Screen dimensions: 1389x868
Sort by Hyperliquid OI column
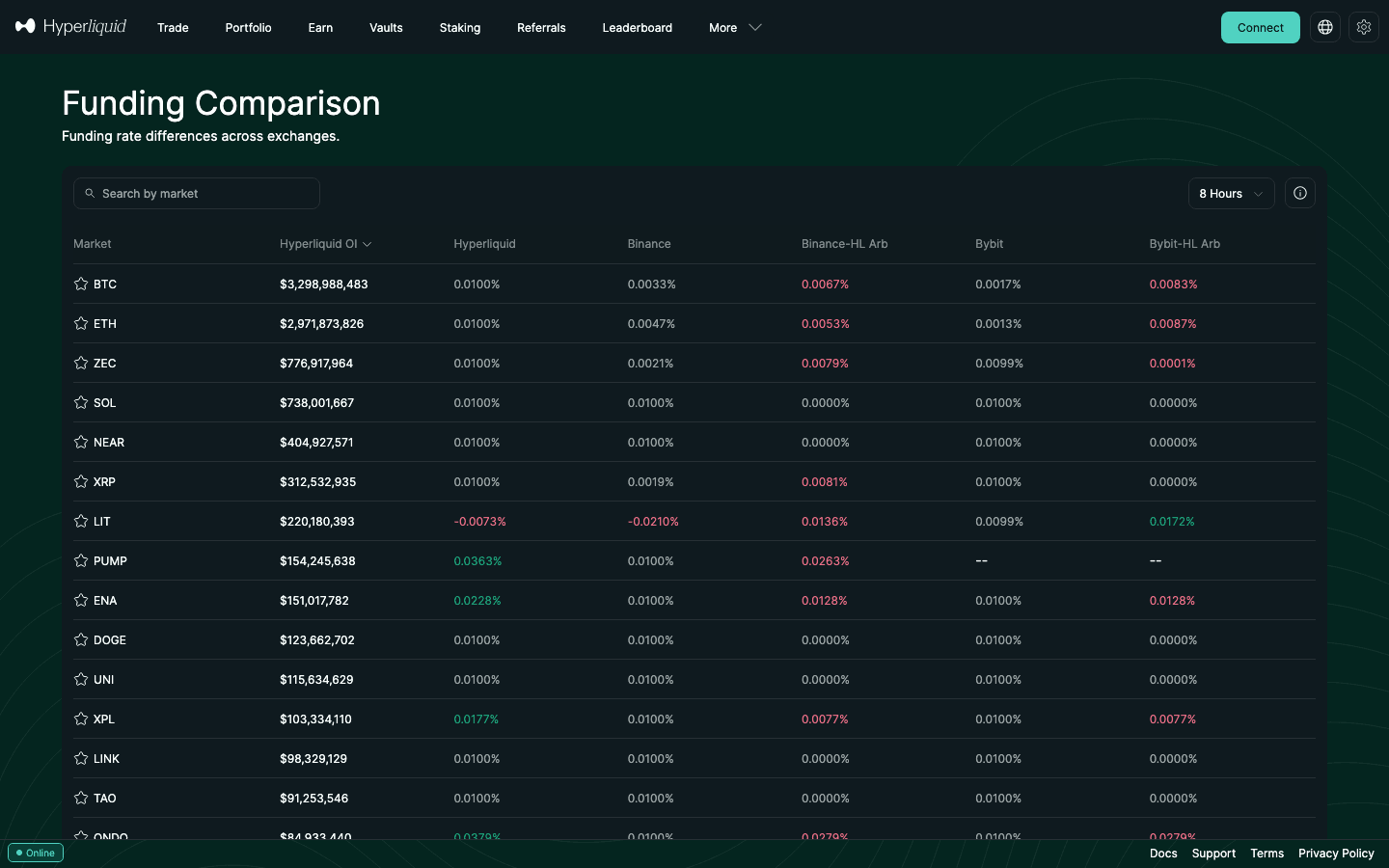325,244
